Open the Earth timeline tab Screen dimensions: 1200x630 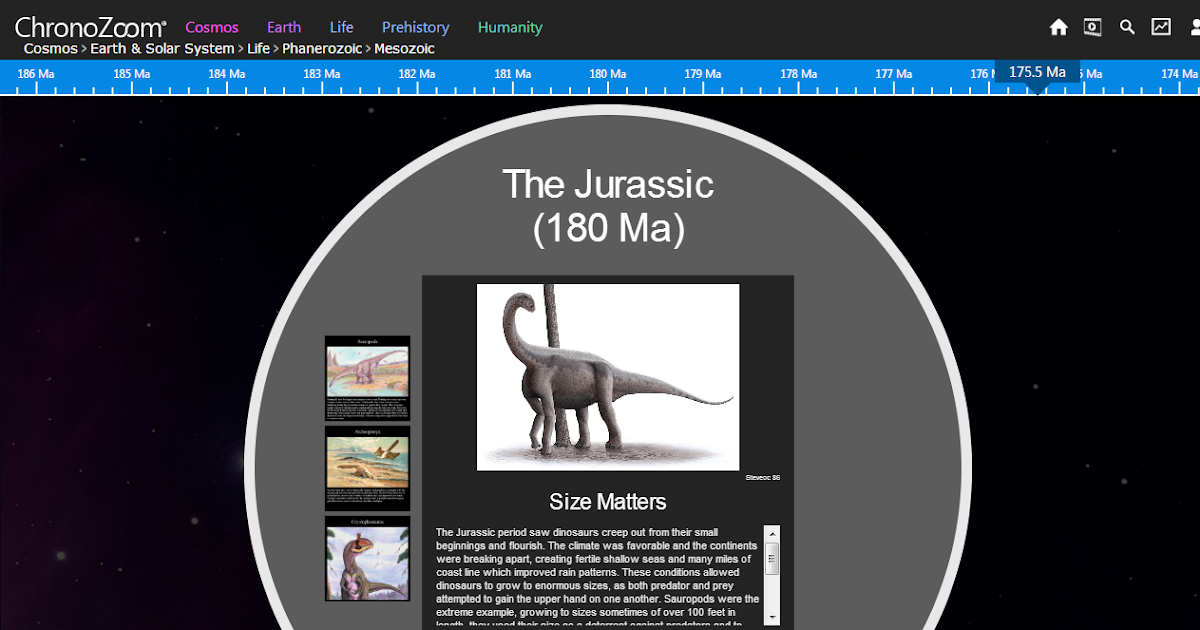coord(284,27)
